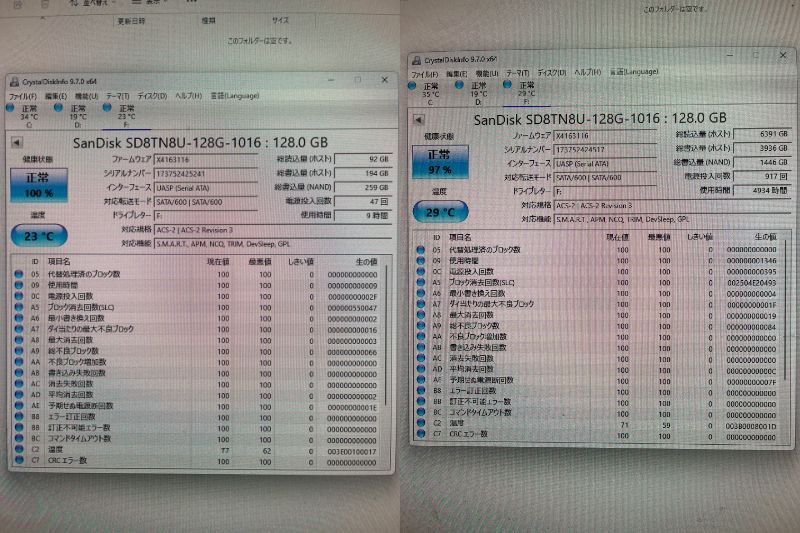The image size is (800, 533).
Task: Open 言語(Language) menu in left window
Action: pyautogui.click(x=235, y=96)
